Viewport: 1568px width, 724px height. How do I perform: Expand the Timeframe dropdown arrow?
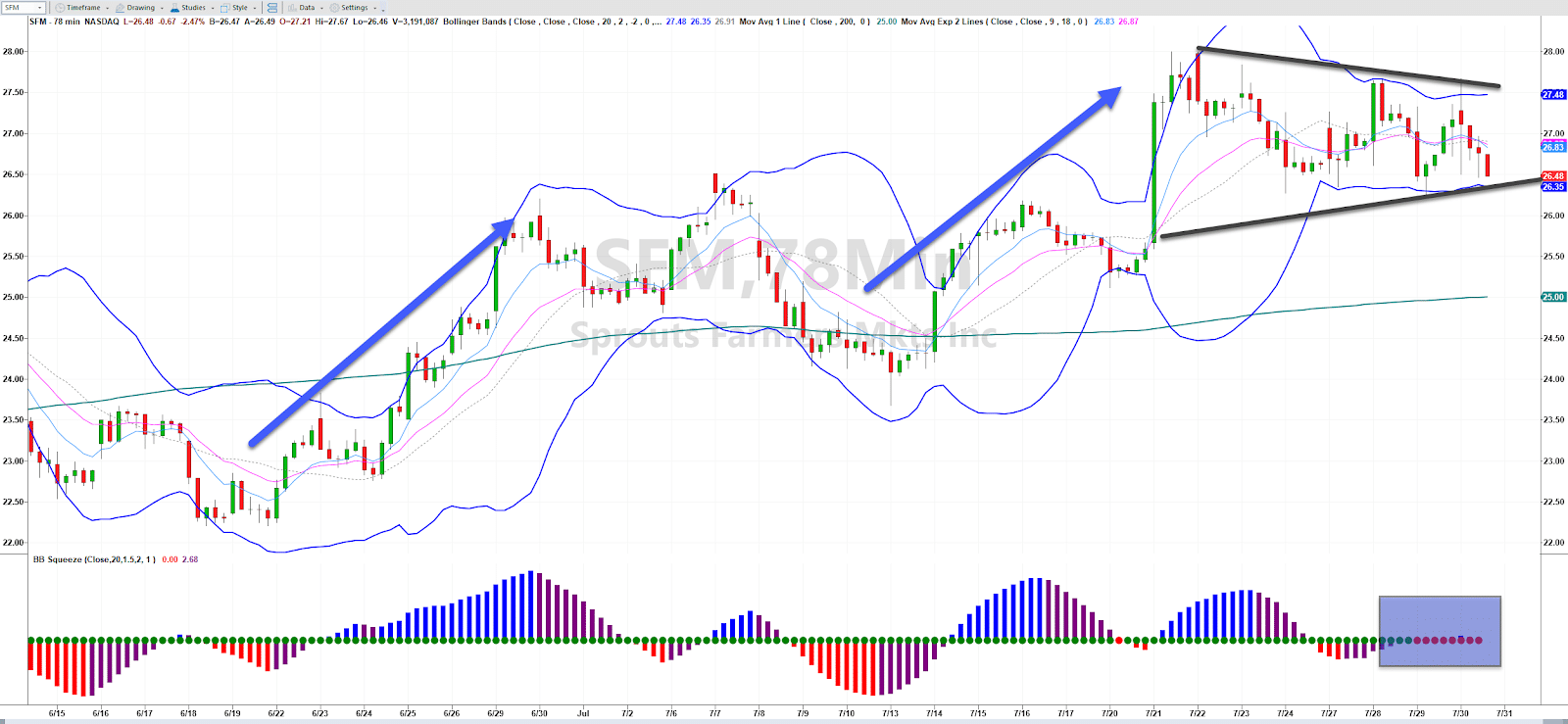tap(107, 8)
